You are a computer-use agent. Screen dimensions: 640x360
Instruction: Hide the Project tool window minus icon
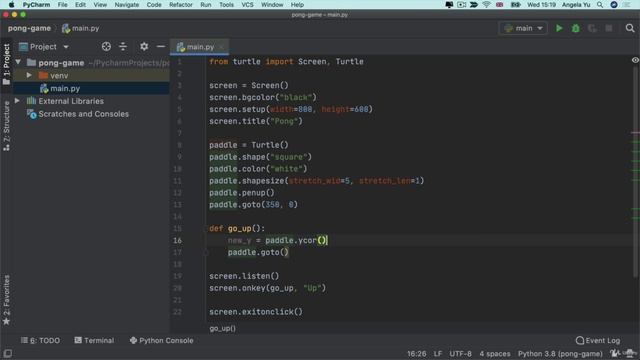[x=161, y=47]
